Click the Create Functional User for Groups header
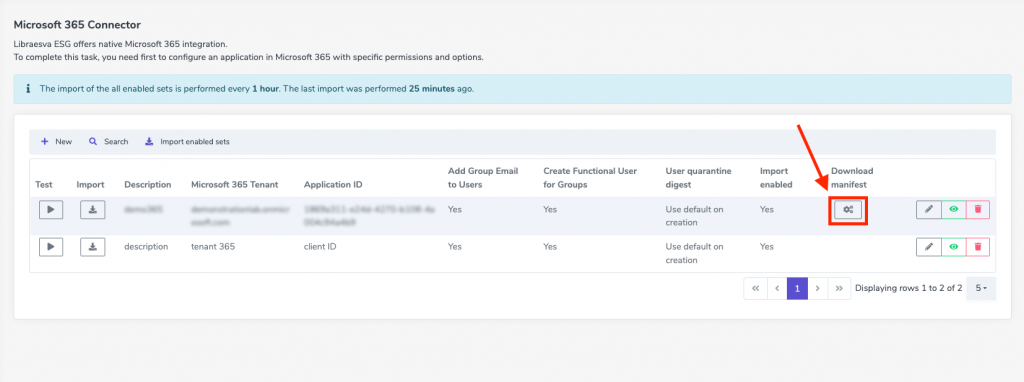This screenshot has height=382, width=1024. [590, 178]
